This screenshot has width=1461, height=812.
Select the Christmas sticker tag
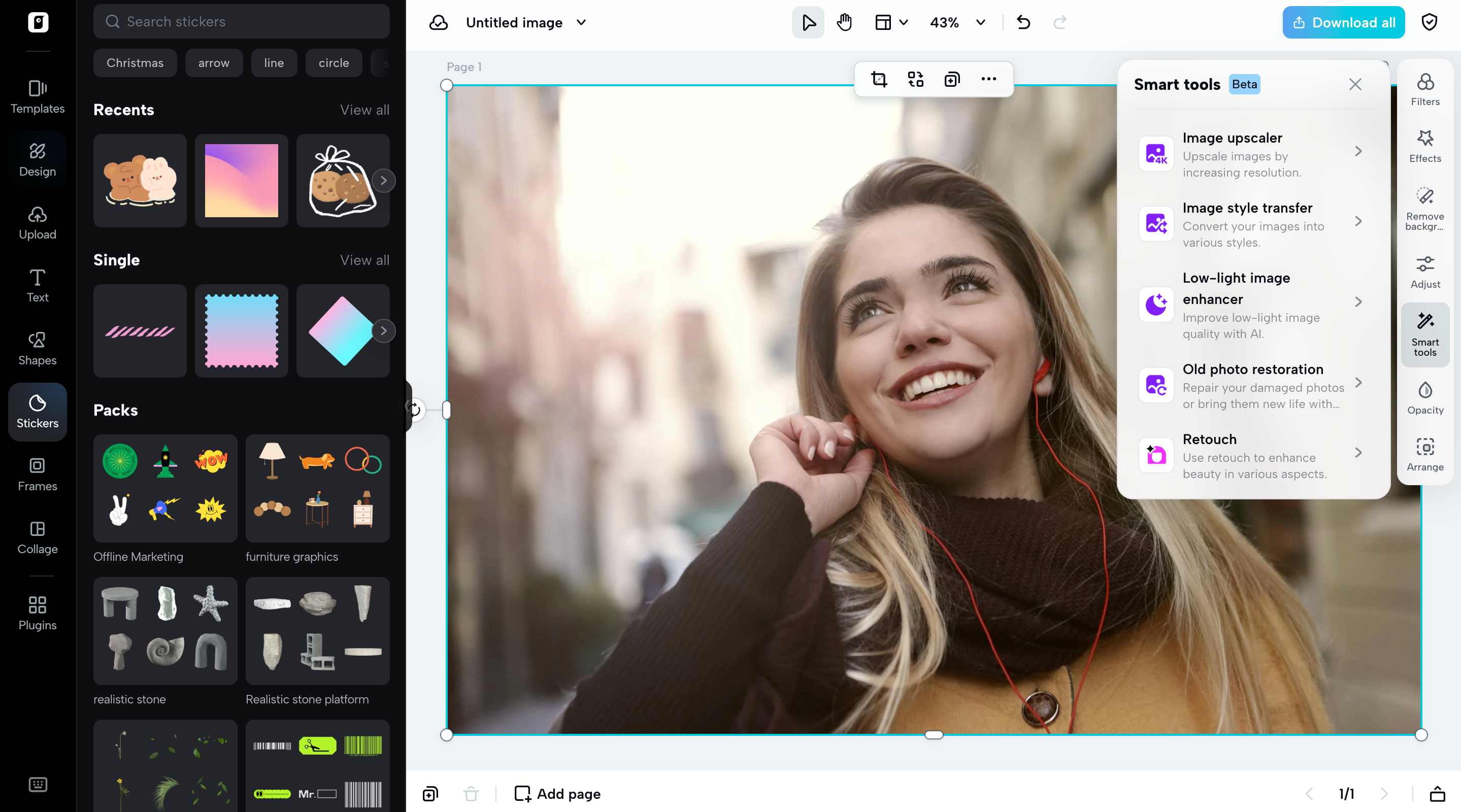pos(135,63)
